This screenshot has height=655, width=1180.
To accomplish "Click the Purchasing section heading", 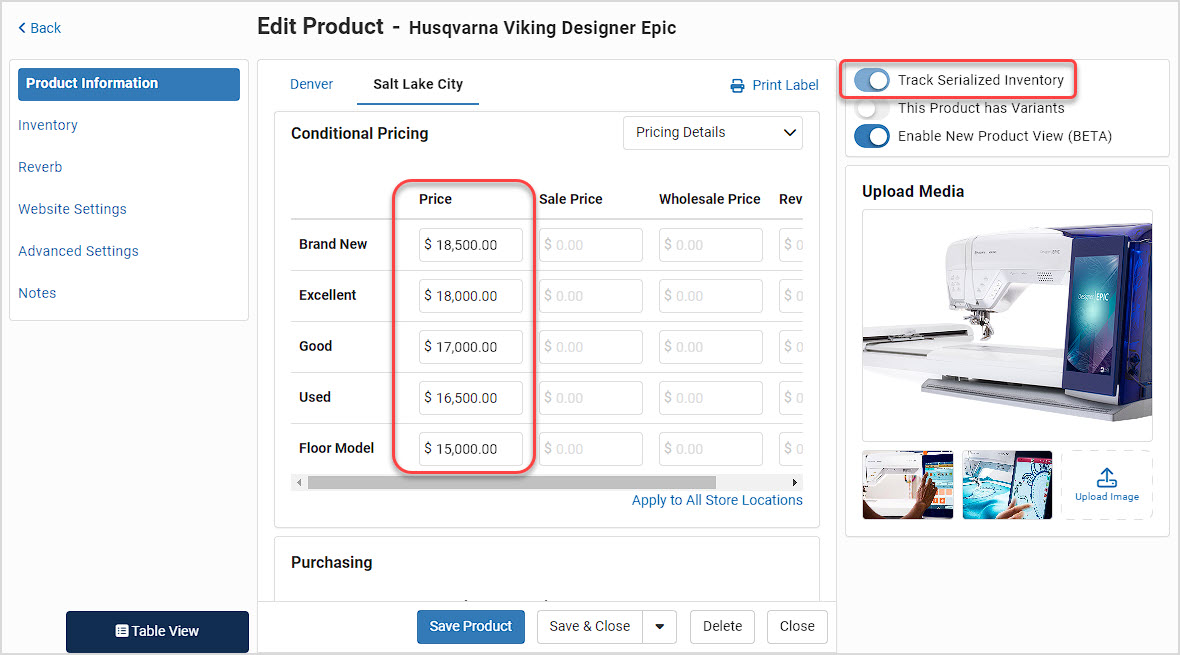I will pyautogui.click(x=332, y=563).
